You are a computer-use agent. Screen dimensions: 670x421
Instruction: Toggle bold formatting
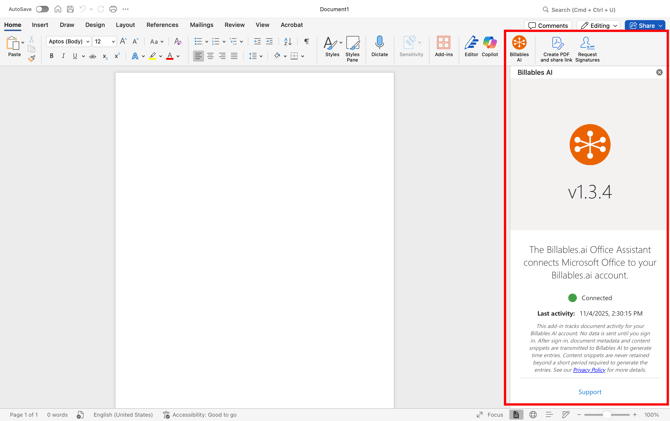tap(52, 57)
